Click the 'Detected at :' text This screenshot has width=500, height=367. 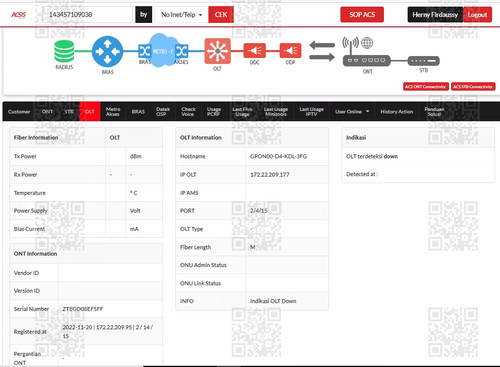tap(362, 174)
